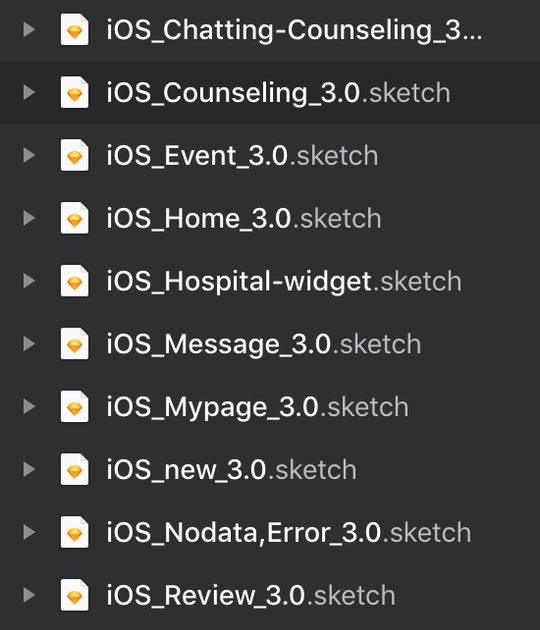Expand the iOS_Nodata,Error_3.0.sketch disclosure triangle
The image size is (540, 630).
pos(29,532)
